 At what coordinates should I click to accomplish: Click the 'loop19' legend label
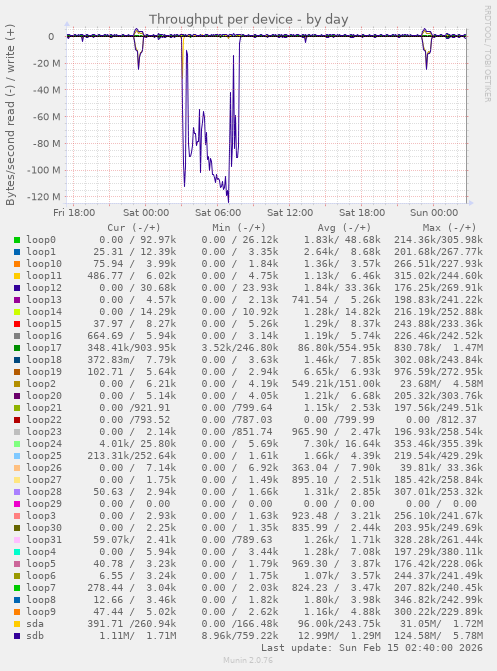[44, 372]
